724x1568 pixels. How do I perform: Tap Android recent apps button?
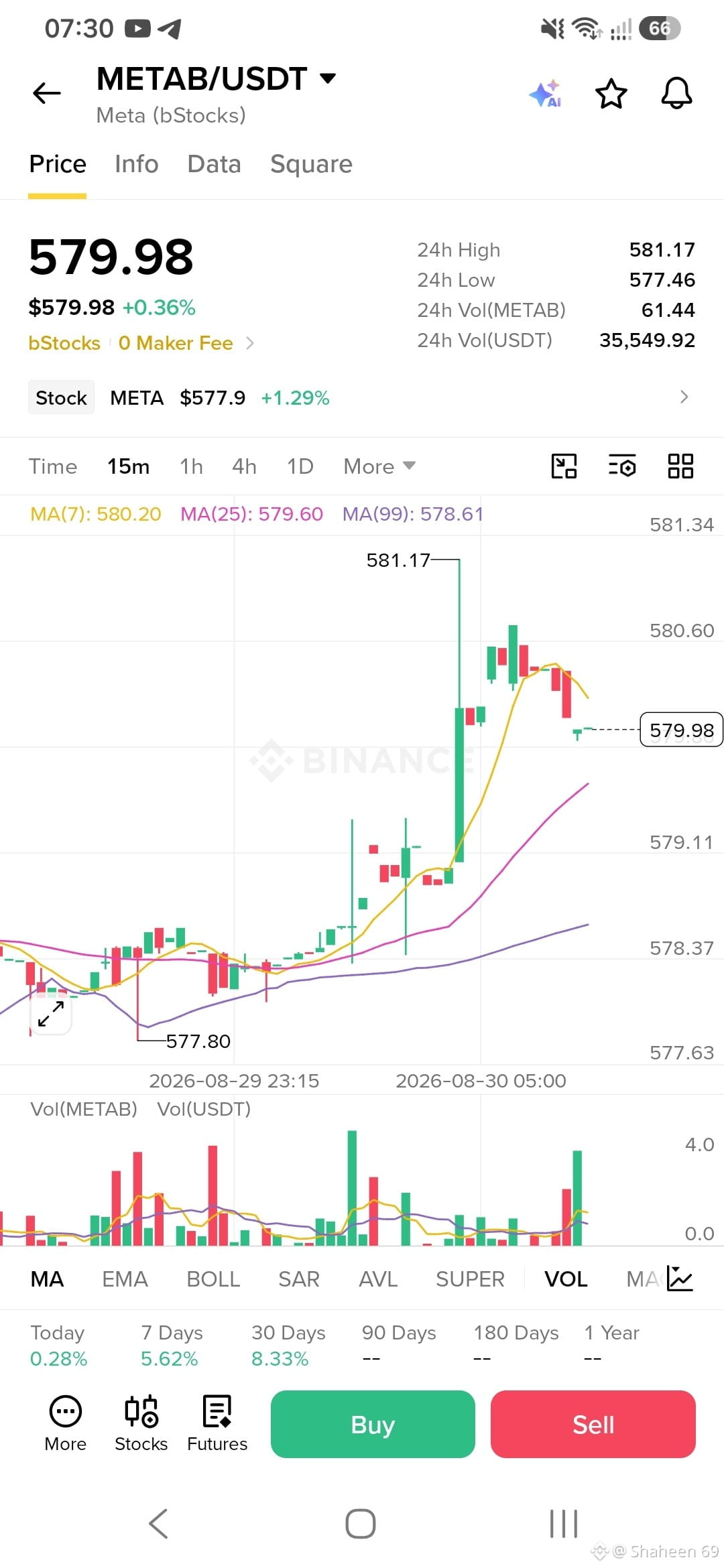tap(564, 1524)
